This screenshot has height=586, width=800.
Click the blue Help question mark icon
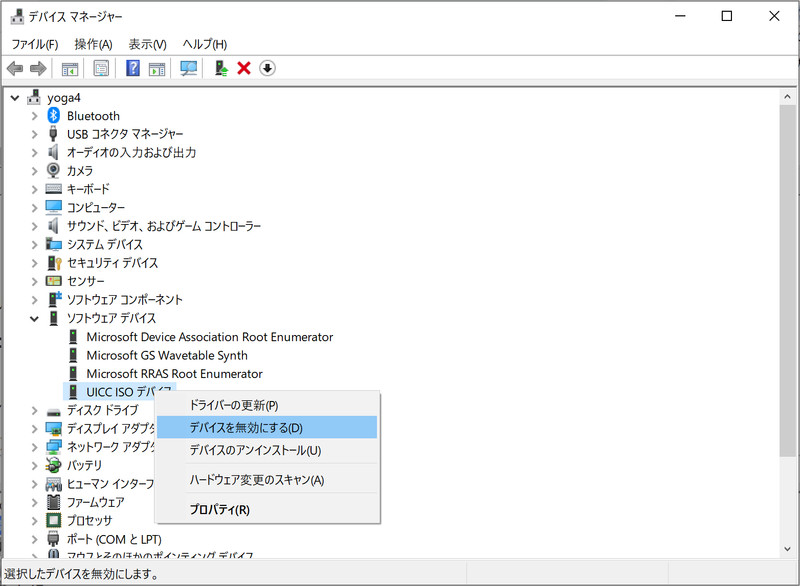pyautogui.click(x=132, y=68)
